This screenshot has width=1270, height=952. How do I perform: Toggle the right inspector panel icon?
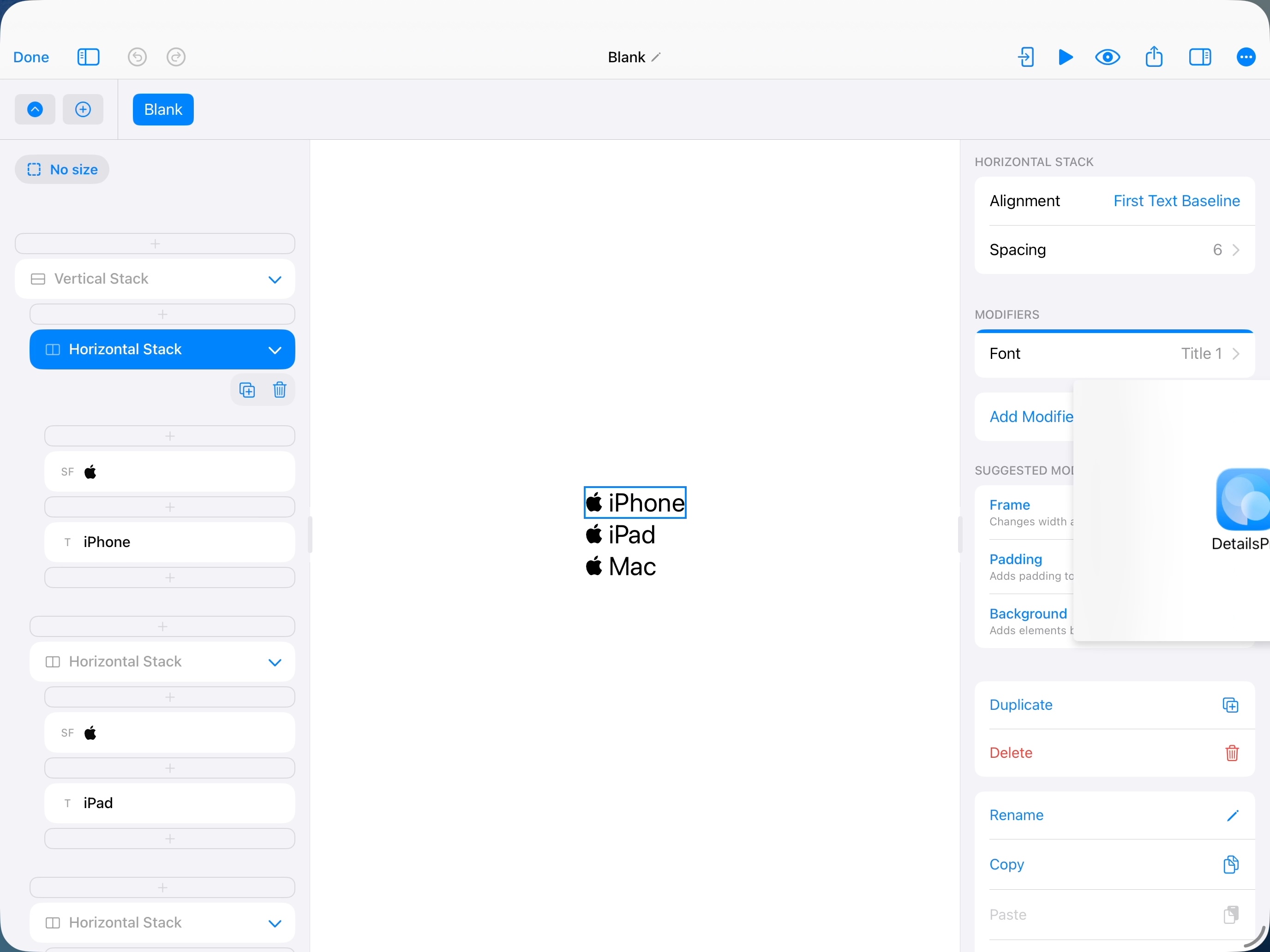click(x=1200, y=57)
